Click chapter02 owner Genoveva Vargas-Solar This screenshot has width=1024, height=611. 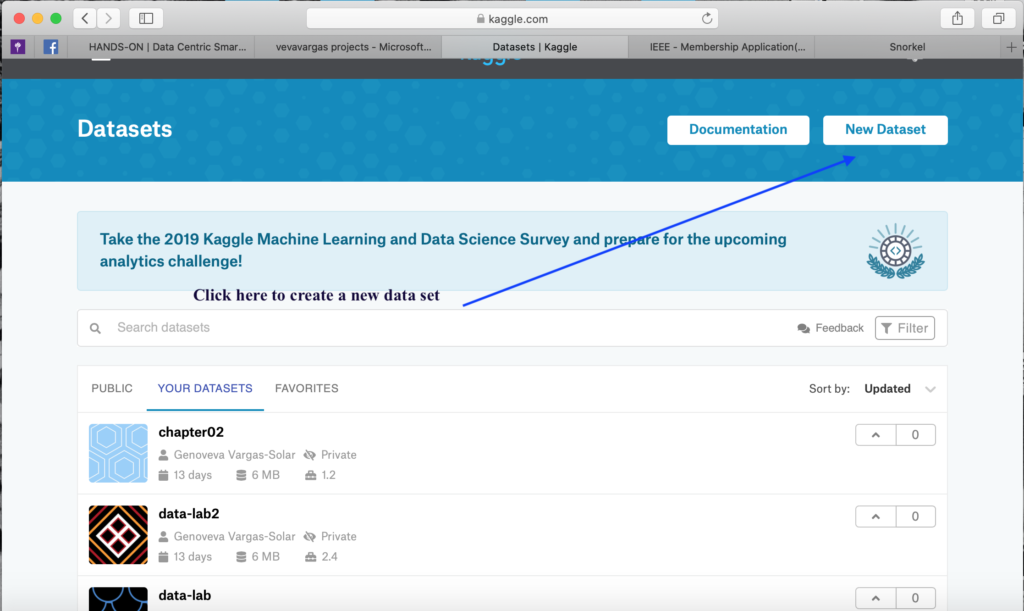[234, 455]
